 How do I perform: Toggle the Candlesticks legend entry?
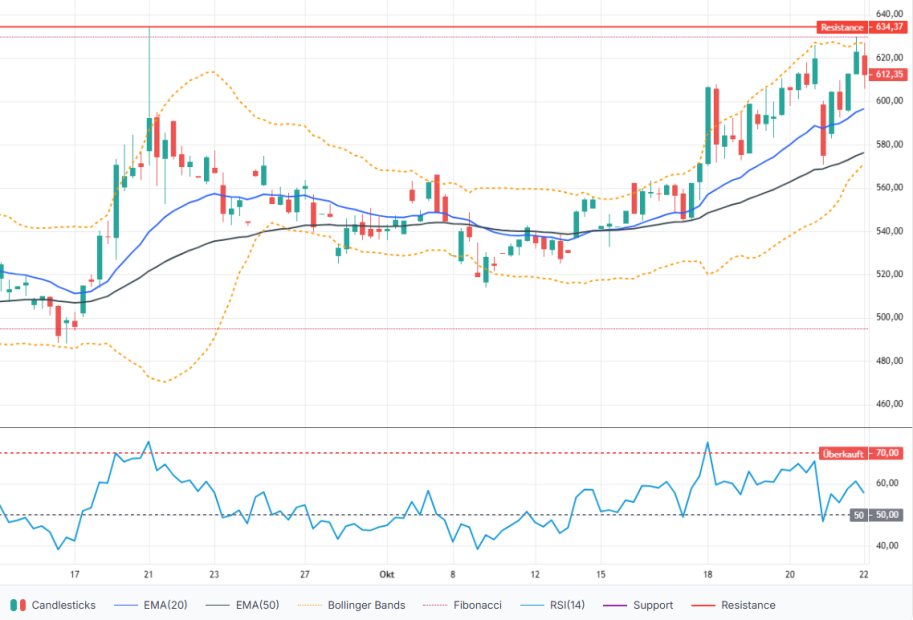click(53, 605)
